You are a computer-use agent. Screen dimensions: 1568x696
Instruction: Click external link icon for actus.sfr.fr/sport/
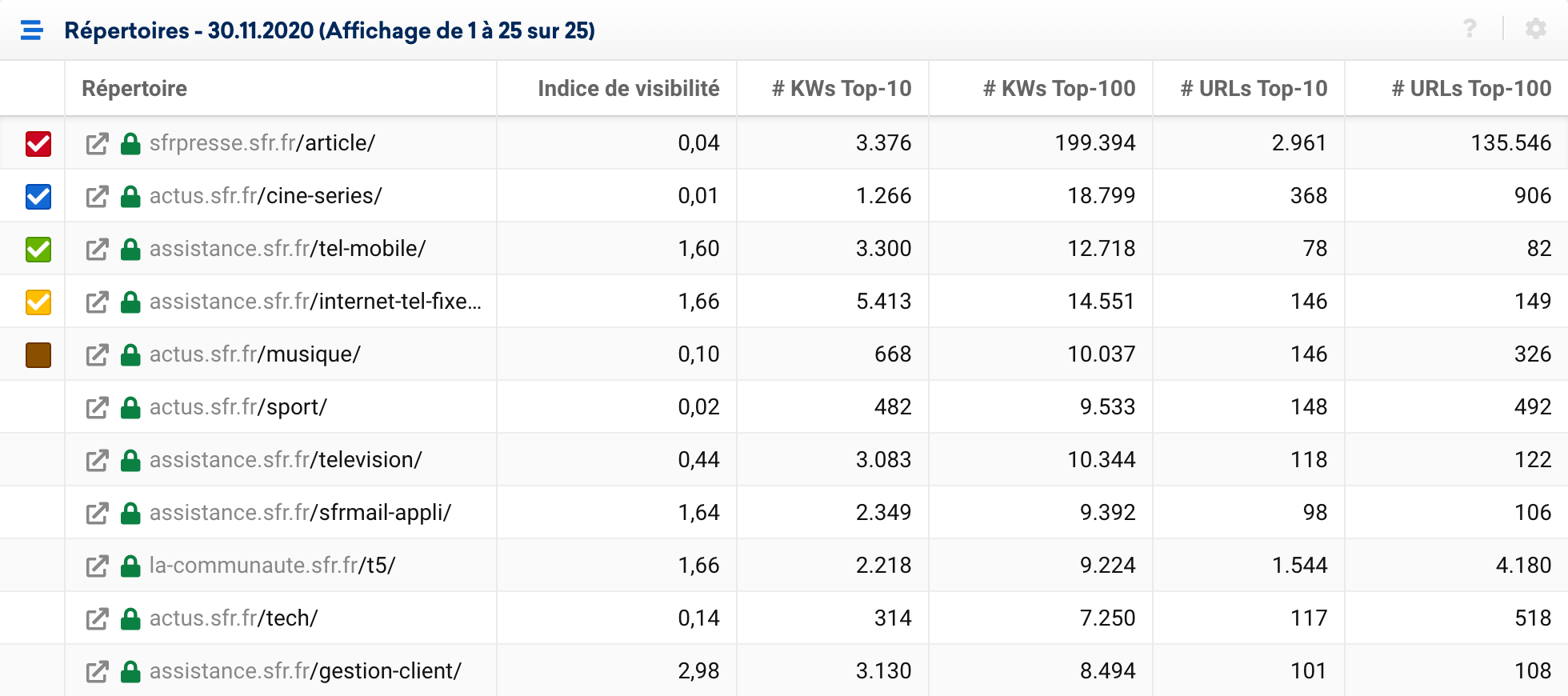click(x=97, y=407)
